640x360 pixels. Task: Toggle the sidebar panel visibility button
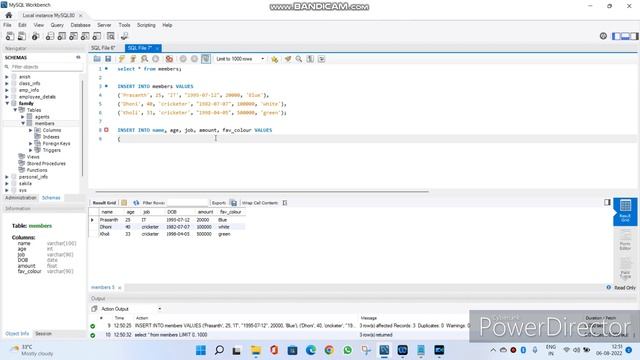(x=616, y=36)
